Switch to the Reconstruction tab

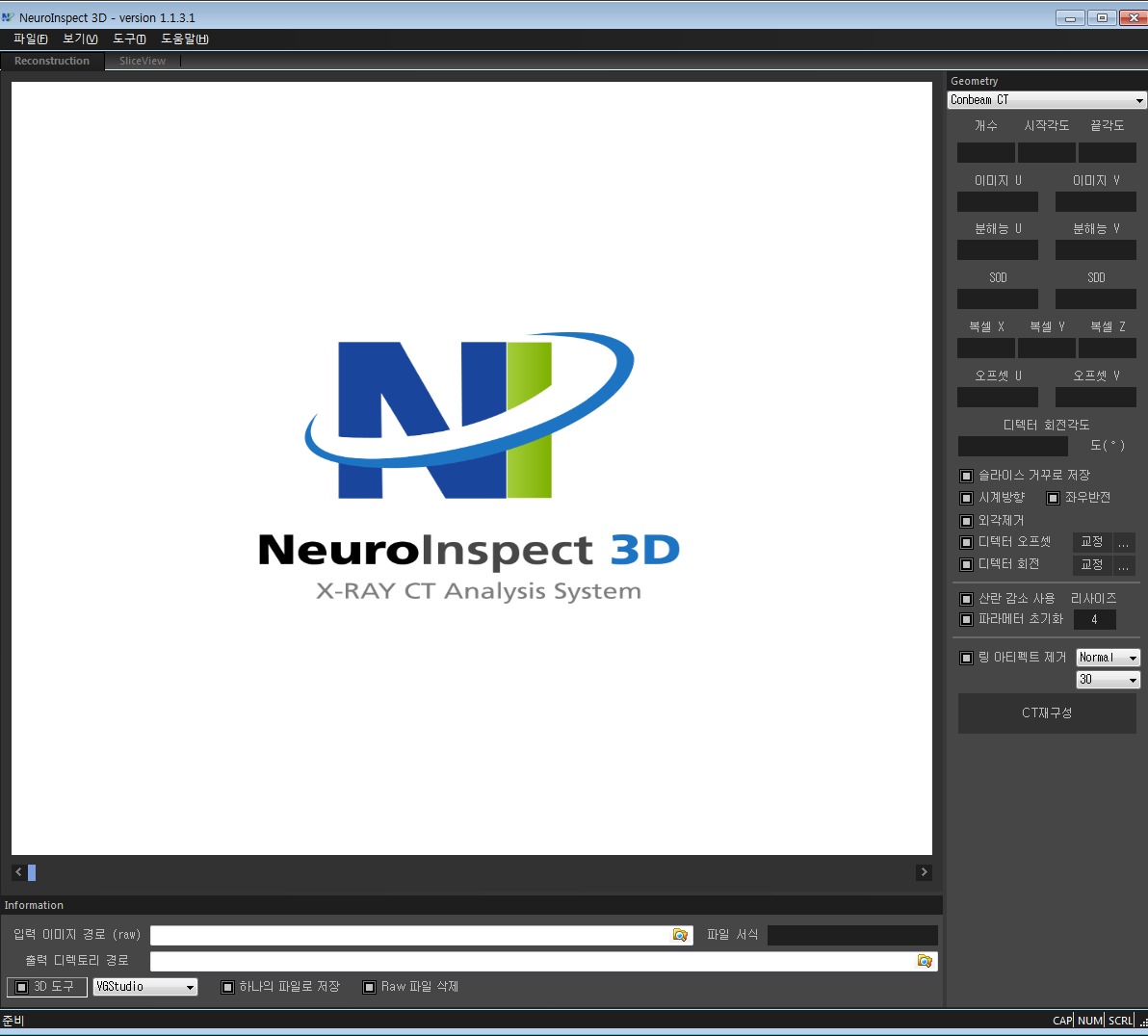(52, 61)
